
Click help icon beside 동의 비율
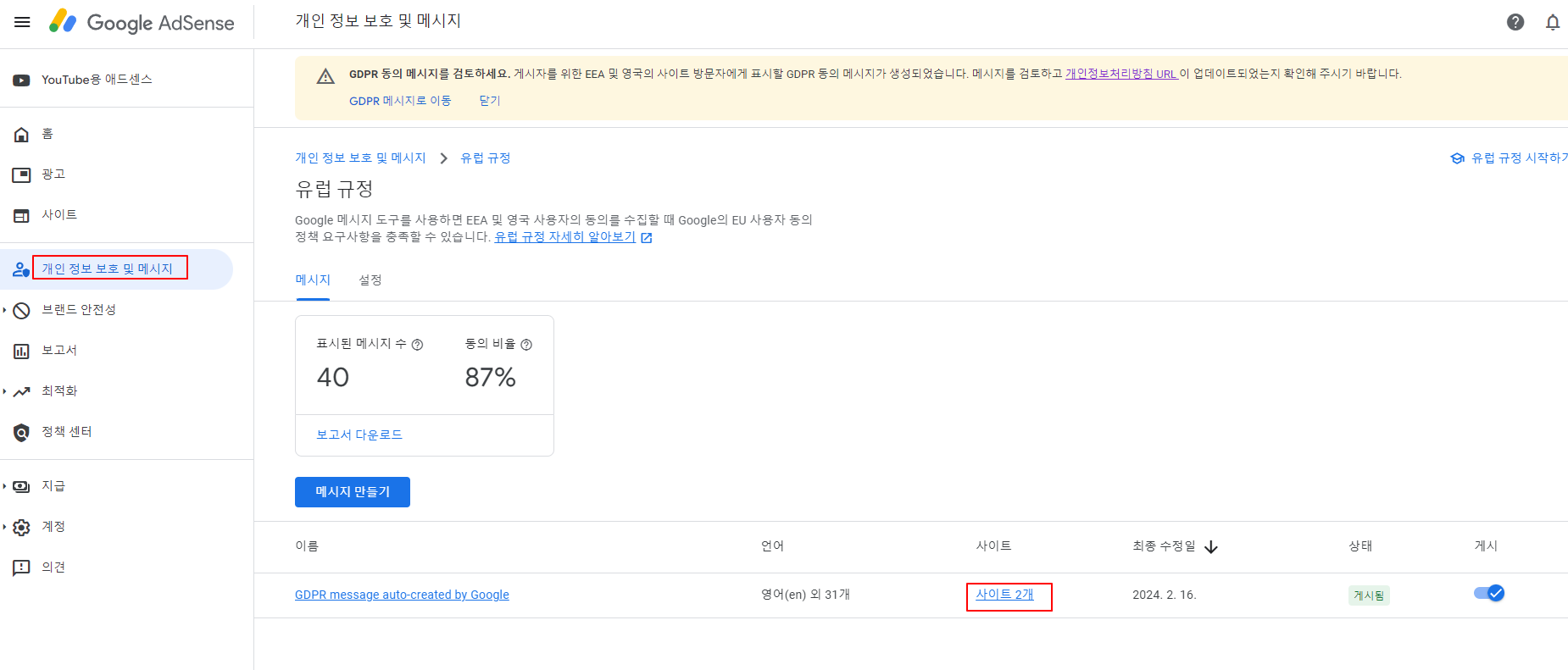click(x=526, y=345)
